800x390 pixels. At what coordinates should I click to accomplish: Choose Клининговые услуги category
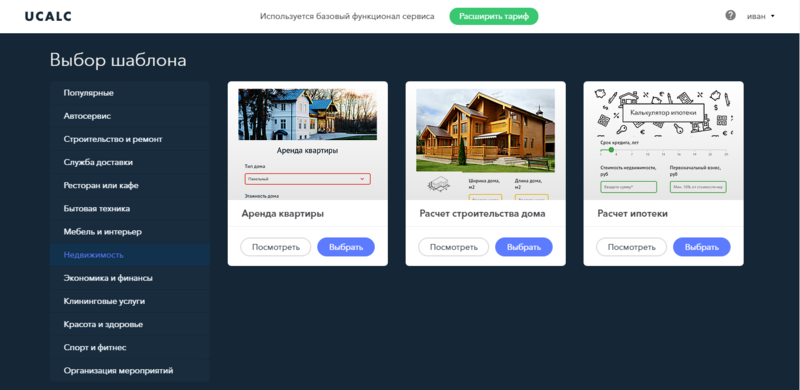(x=130, y=301)
